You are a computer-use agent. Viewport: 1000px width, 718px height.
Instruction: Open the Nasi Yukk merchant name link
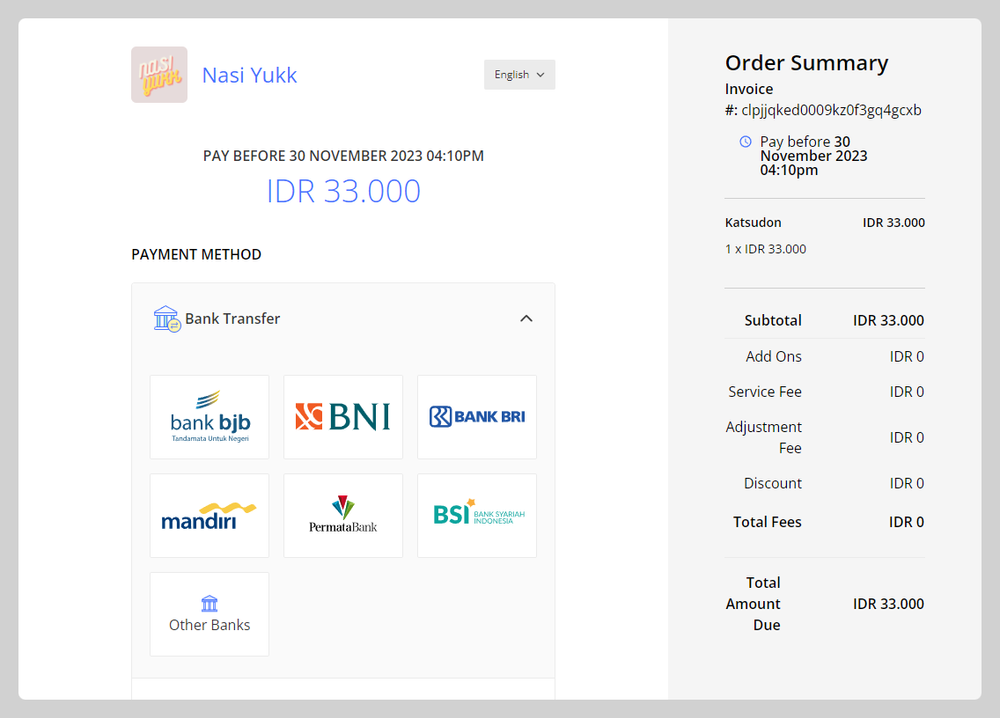pyautogui.click(x=249, y=75)
